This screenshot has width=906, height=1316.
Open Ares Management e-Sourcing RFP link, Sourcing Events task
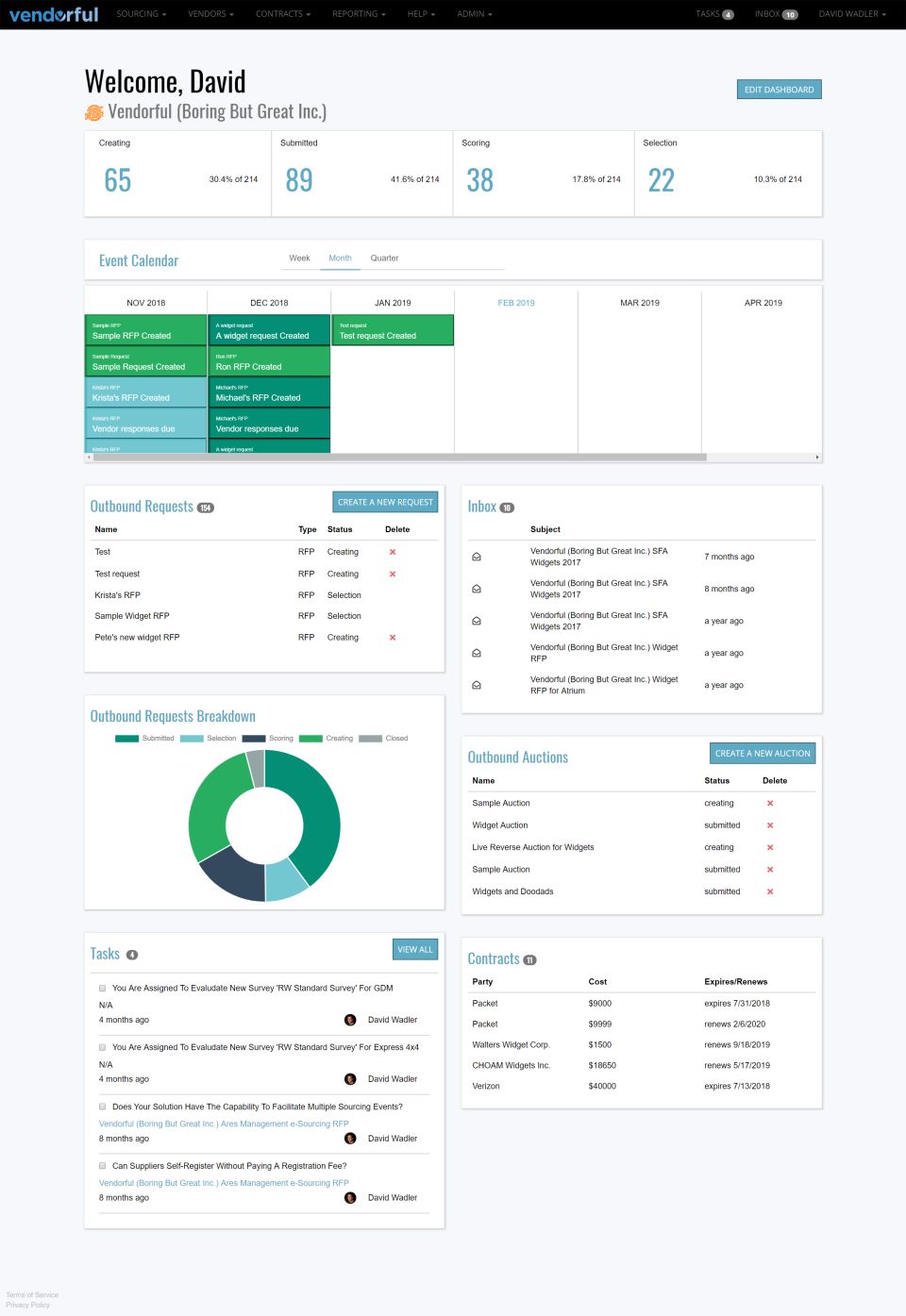point(224,1124)
